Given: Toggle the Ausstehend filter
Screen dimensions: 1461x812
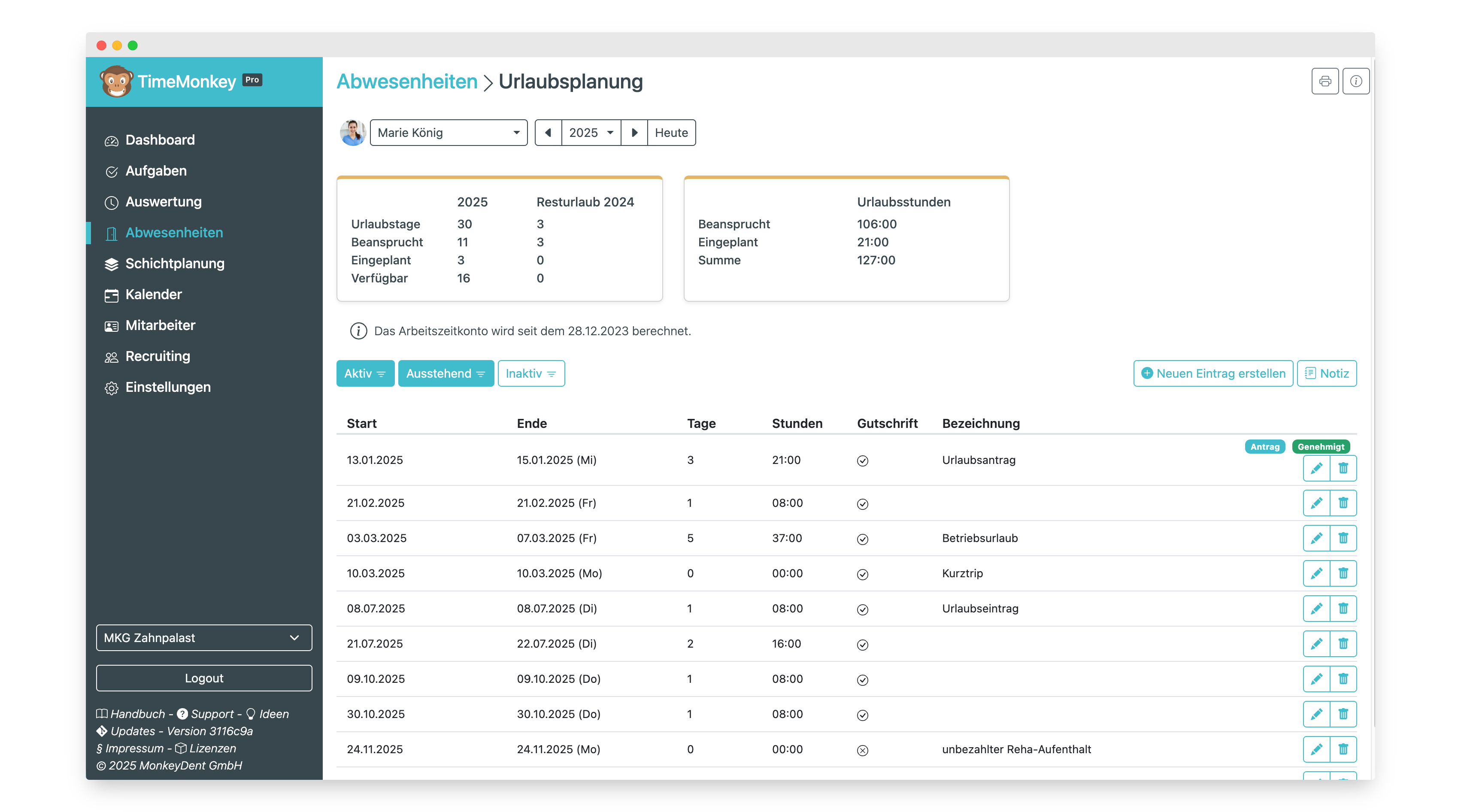Looking at the screenshot, I should pos(445,374).
